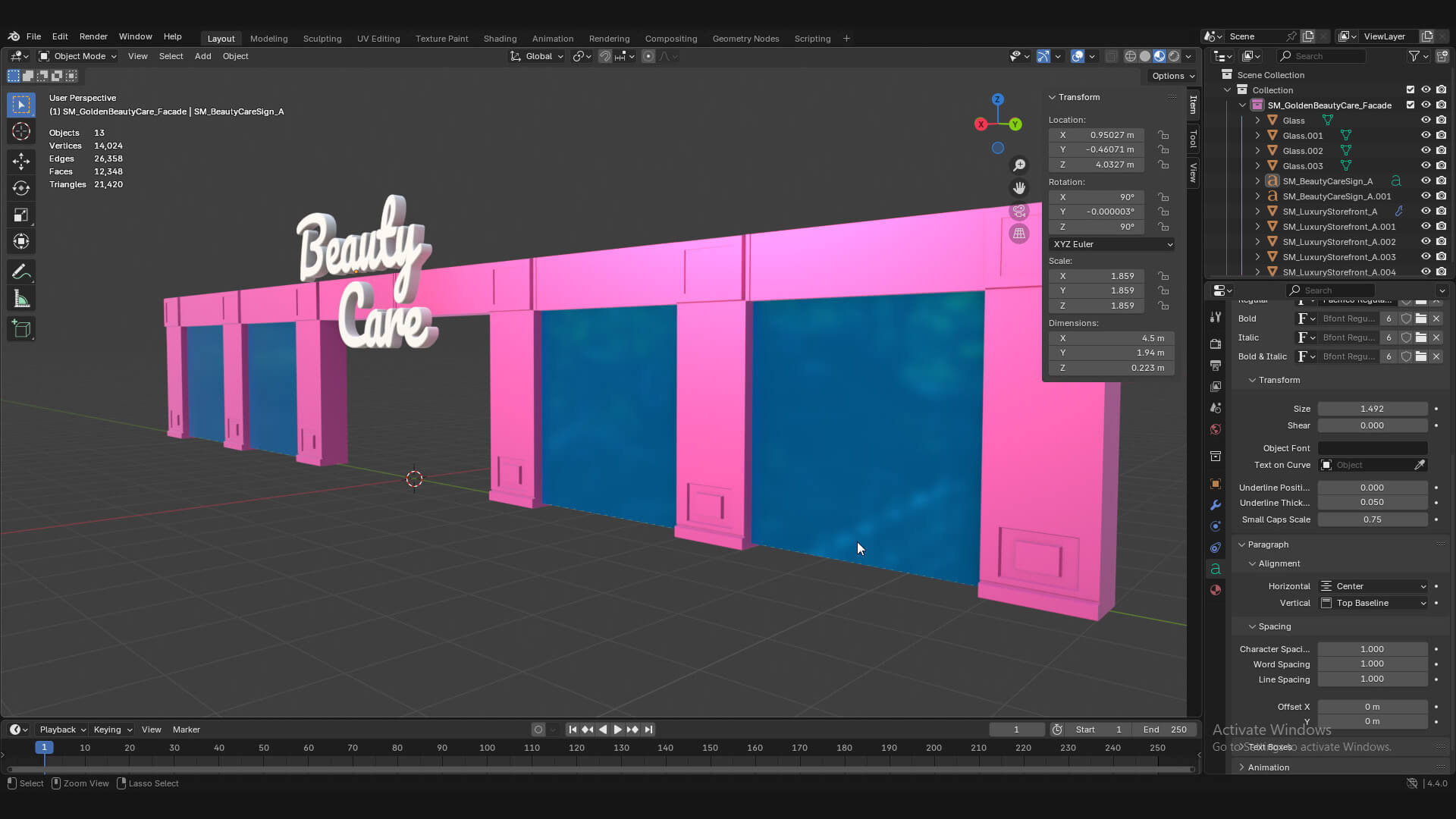The width and height of the screenshot is (1456, 819).
Task: Hide Glass.001 object in viewport
Action: click(1426, 136)
